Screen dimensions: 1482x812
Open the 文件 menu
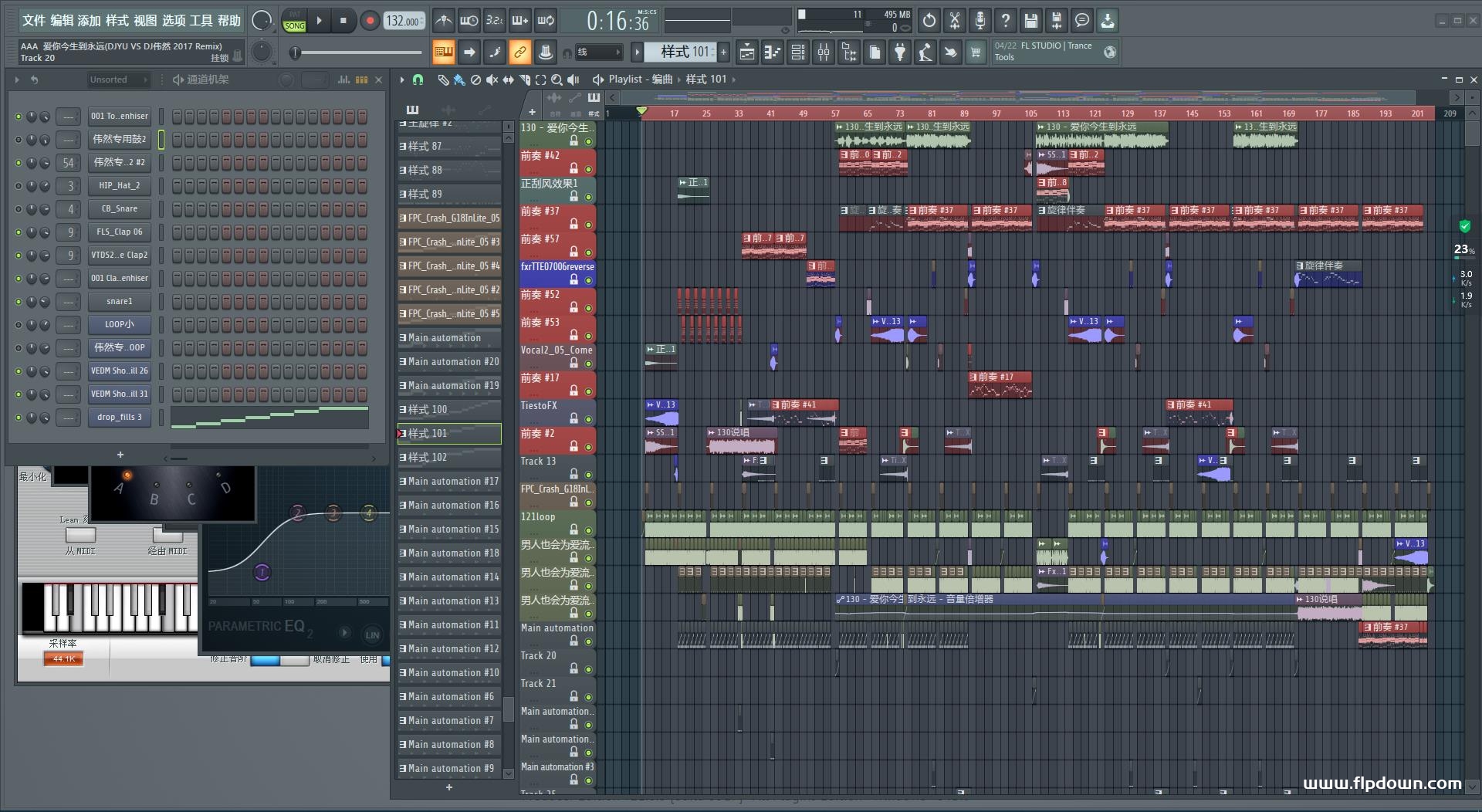(34, 21)
